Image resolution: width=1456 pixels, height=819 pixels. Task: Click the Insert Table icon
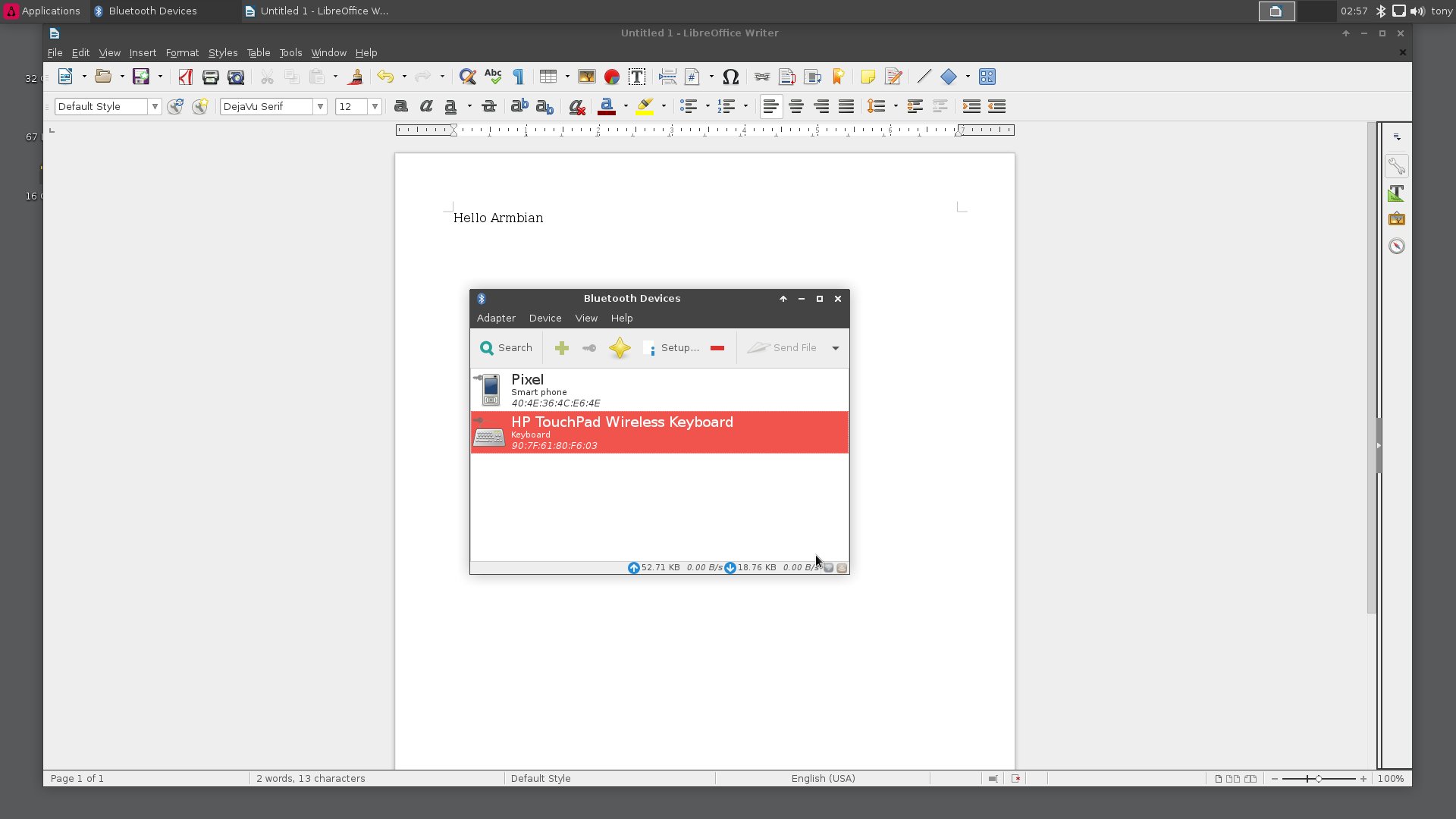548,77
